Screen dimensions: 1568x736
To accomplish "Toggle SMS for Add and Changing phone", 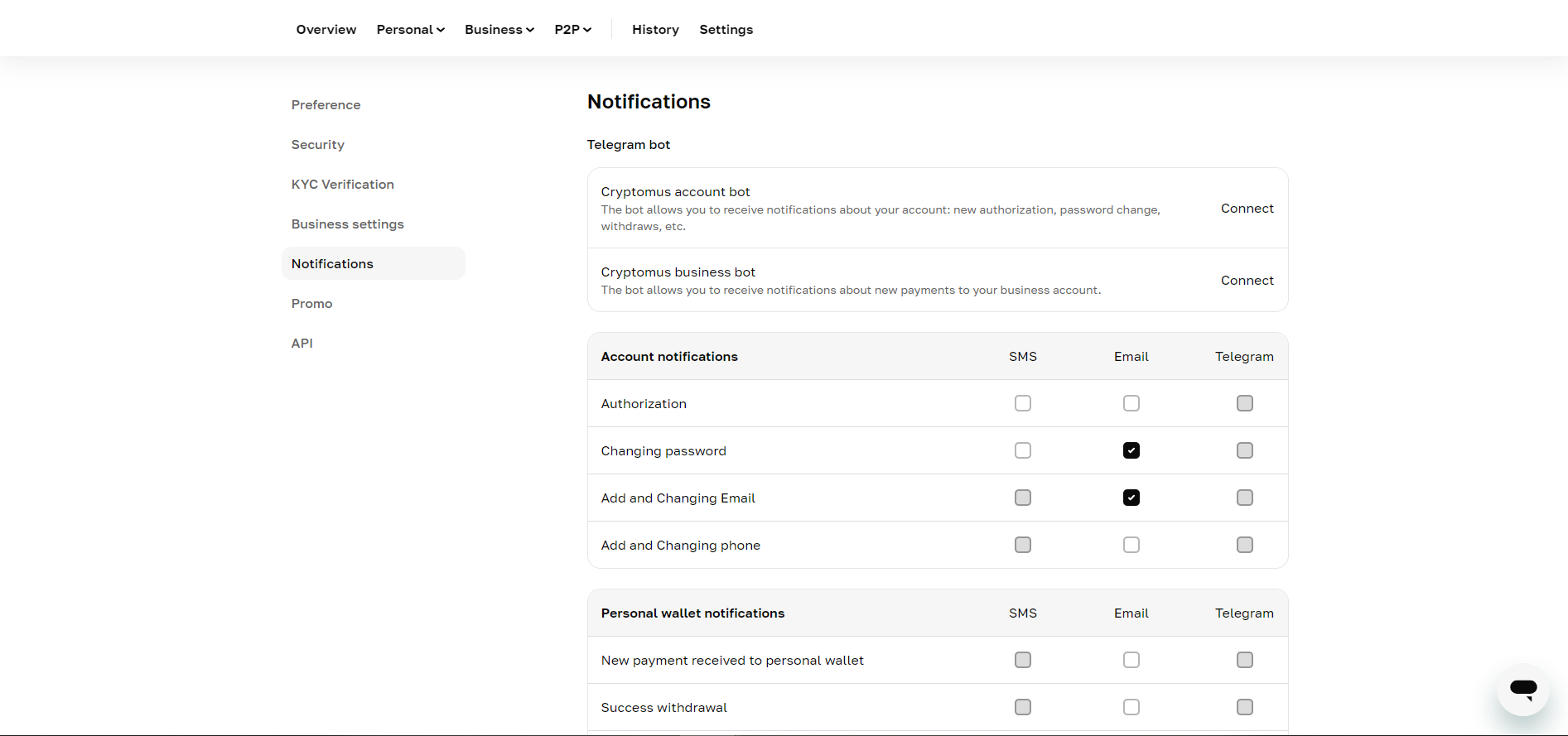I will (1023, 545).
